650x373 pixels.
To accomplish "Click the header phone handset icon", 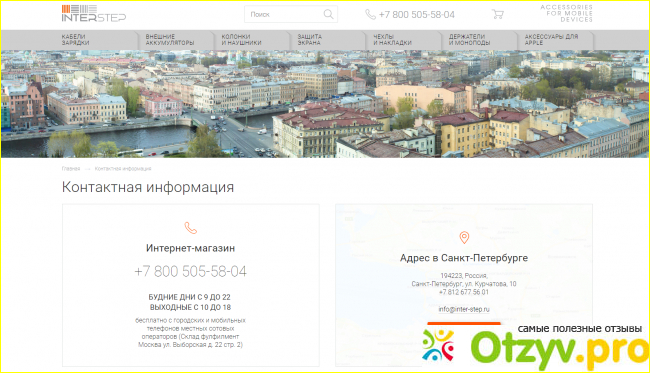I will coord(370,15).
